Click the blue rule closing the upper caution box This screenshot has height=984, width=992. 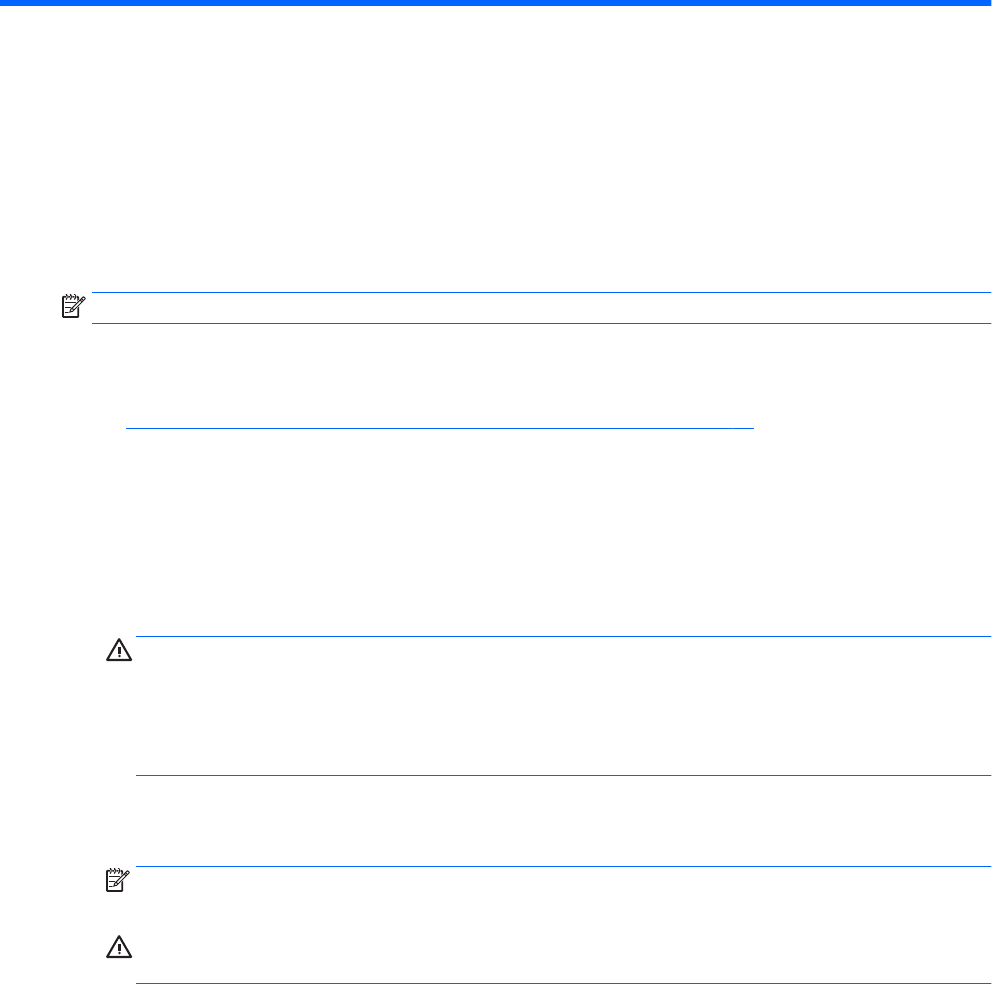tap(563, 775)
